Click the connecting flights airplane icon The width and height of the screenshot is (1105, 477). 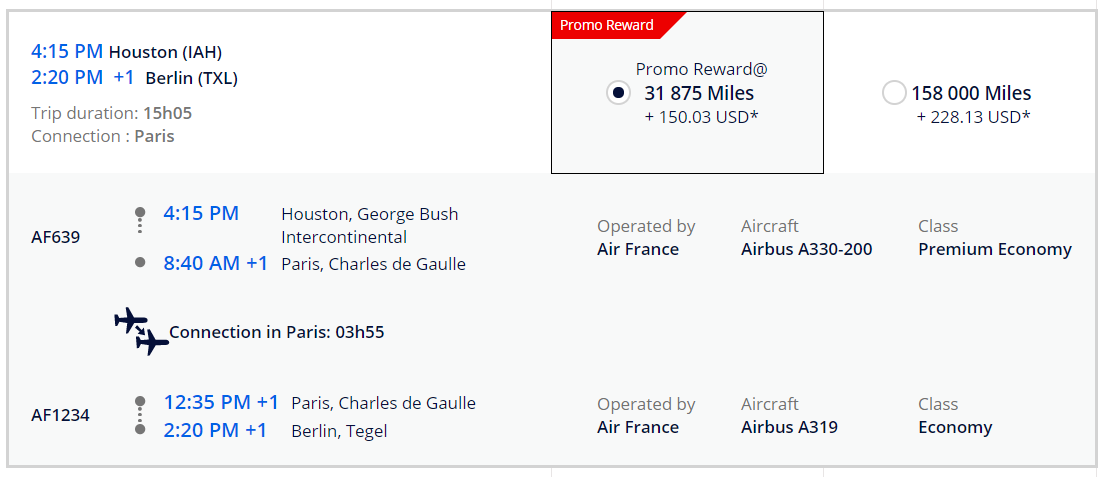tap(141, 331)
